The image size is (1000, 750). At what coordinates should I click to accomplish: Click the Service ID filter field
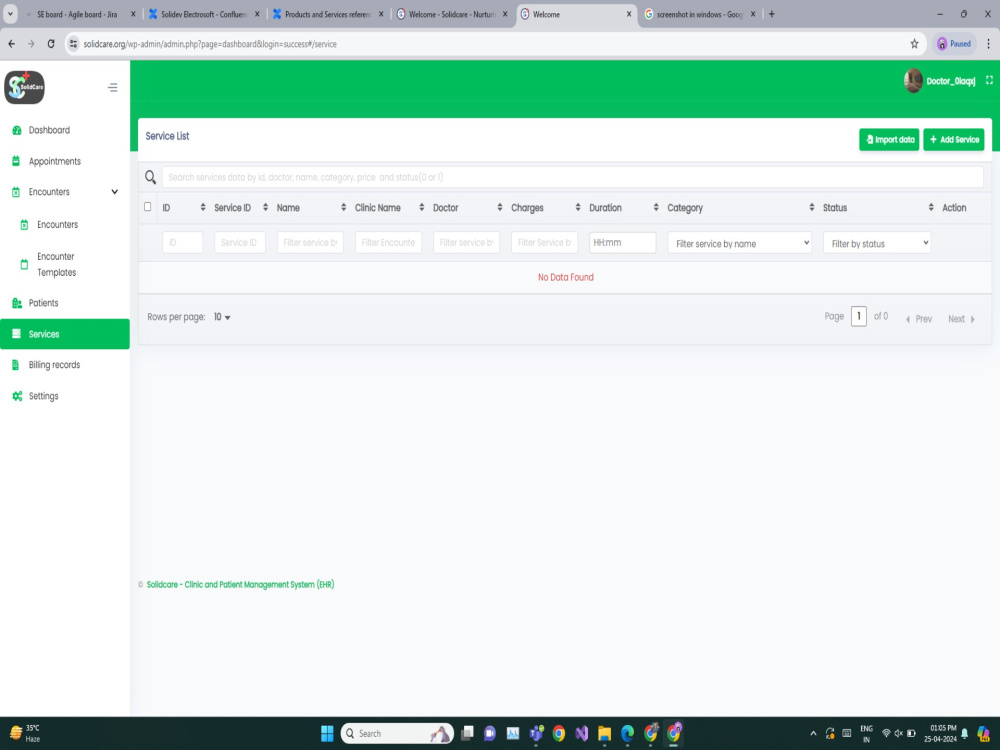pyautogui.click(x=240, y=242)
